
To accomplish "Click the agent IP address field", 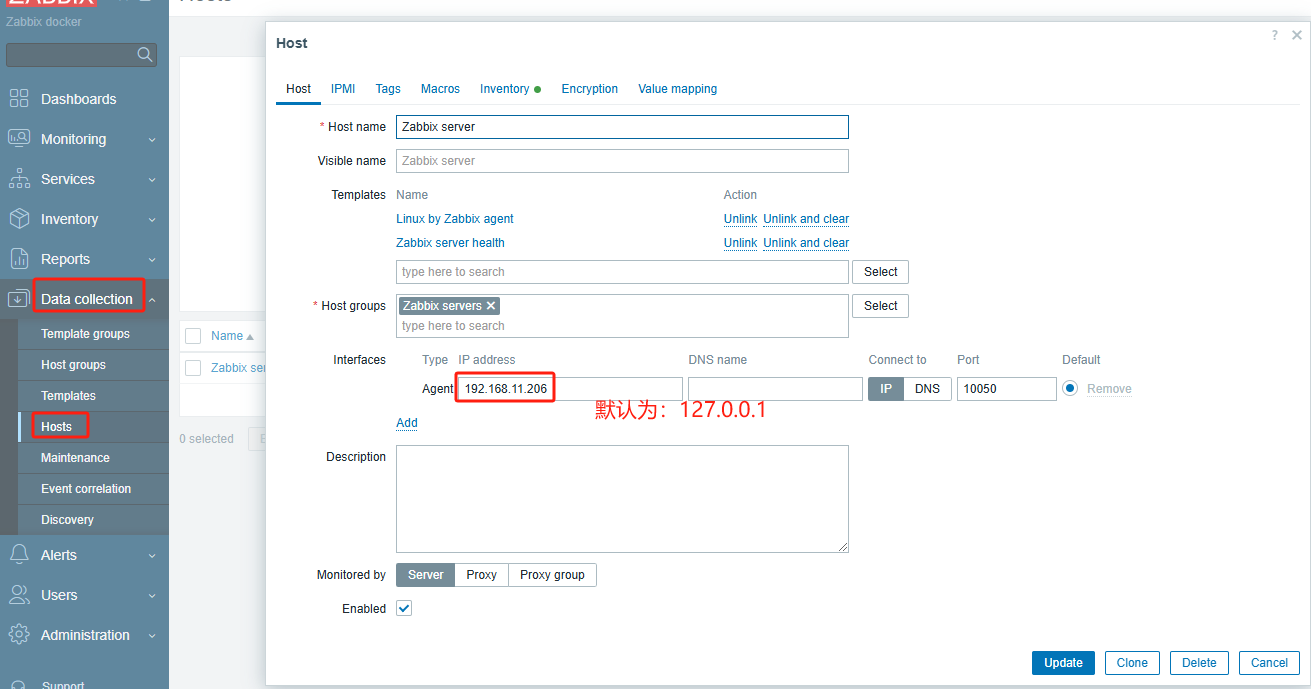I will [570, 389].
